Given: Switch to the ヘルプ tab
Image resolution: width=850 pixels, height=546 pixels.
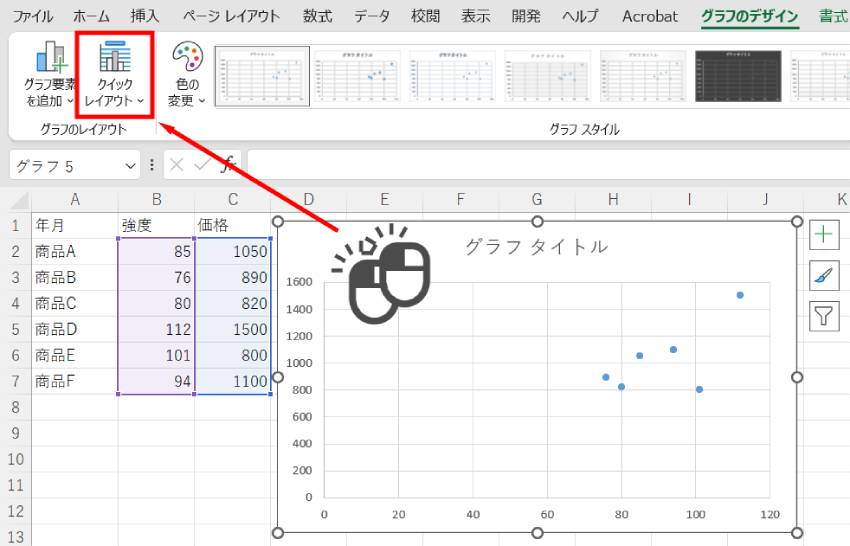Looking at the screenshot, I should (x=580, y=16).
